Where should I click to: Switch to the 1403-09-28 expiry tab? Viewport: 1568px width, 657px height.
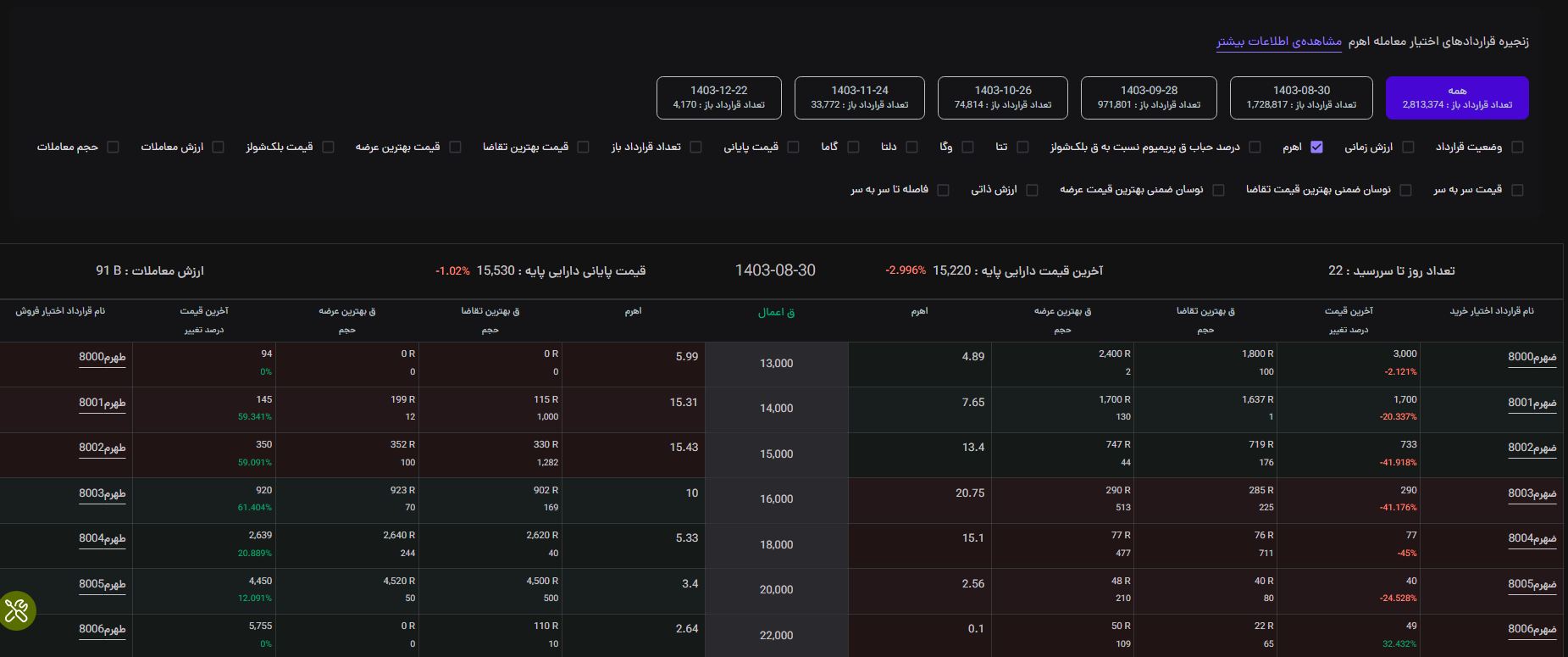[1149, 97]
